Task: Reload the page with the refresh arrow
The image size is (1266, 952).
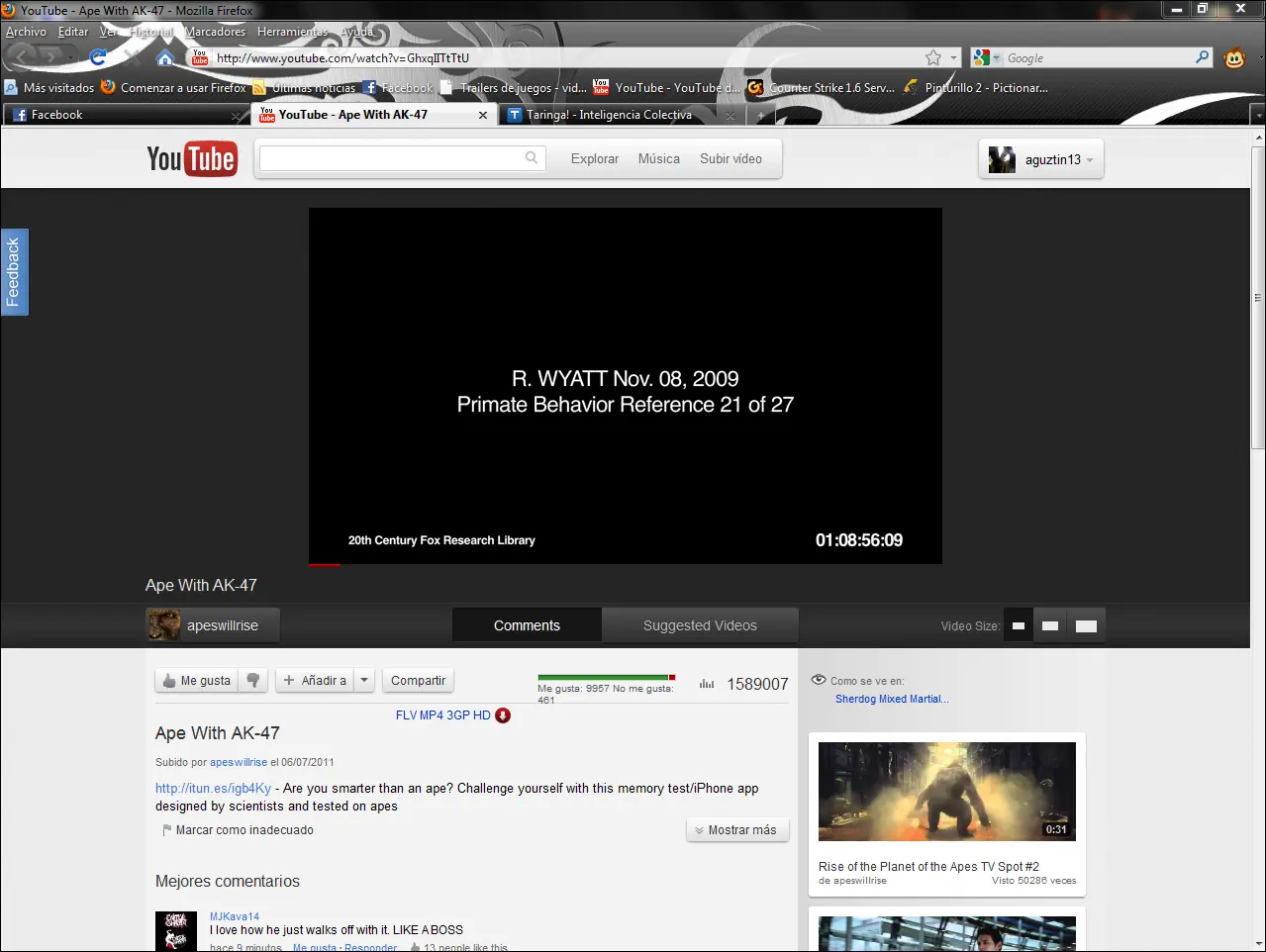Action: (98, 57)
